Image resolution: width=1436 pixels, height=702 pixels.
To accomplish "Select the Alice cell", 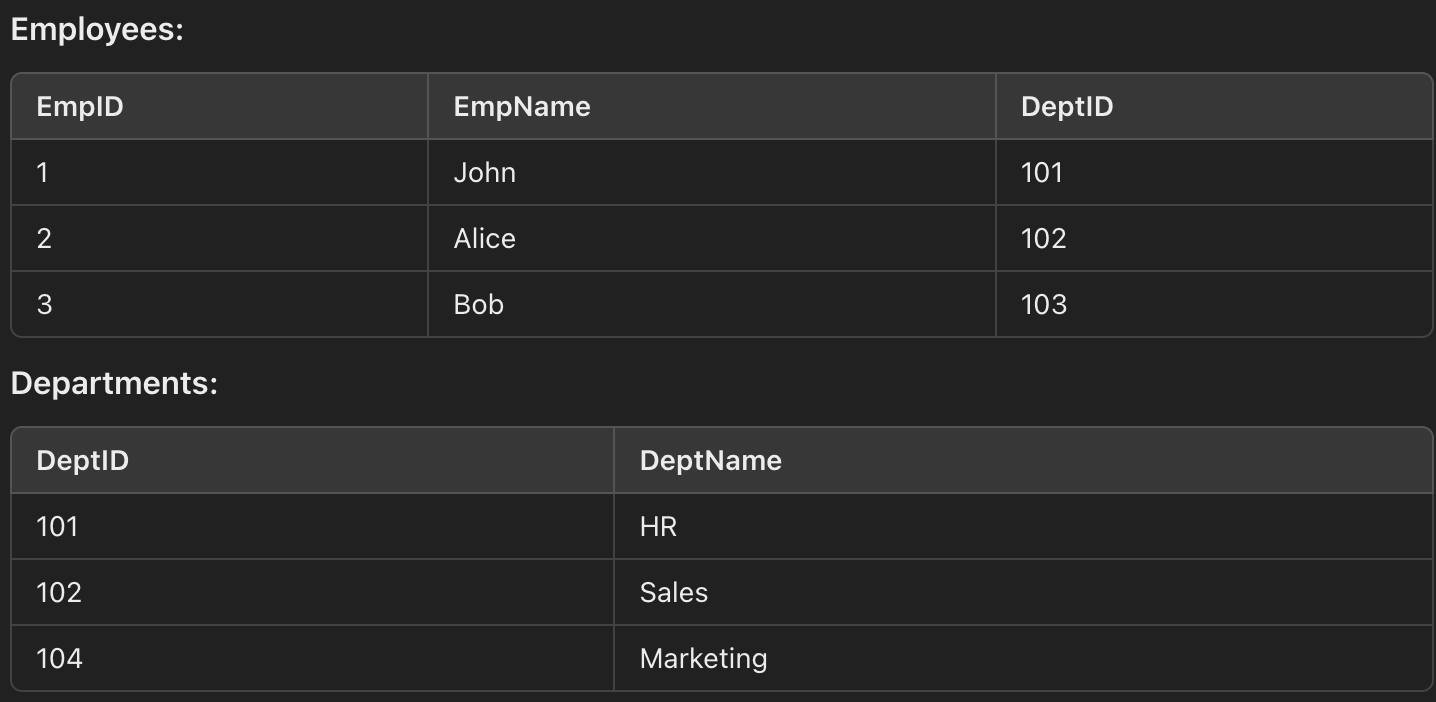I will [x=485, y=239].
